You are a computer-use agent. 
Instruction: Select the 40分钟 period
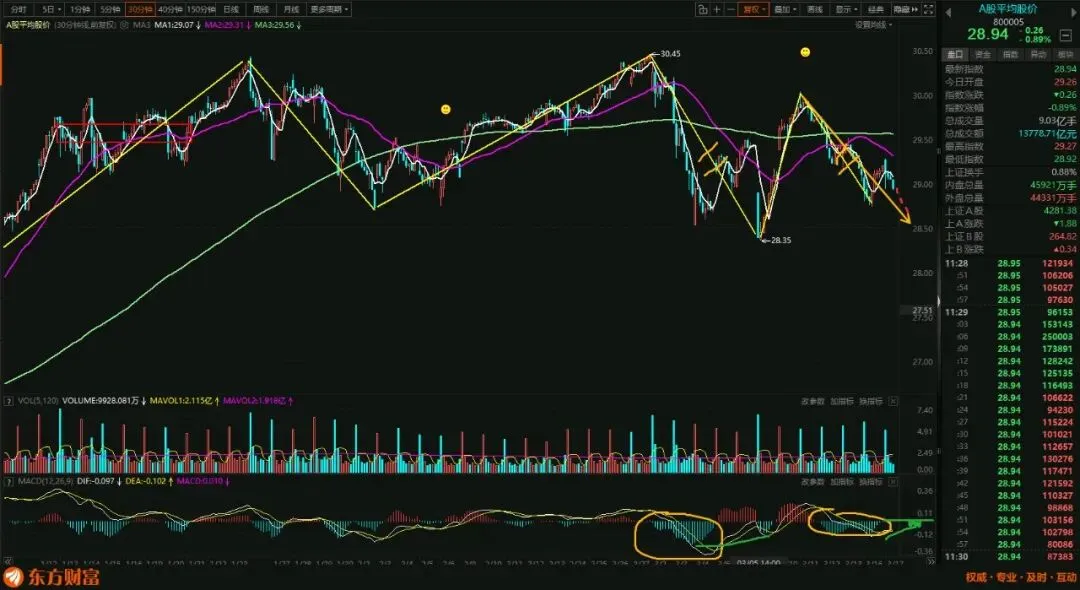(x=169, y=10)
